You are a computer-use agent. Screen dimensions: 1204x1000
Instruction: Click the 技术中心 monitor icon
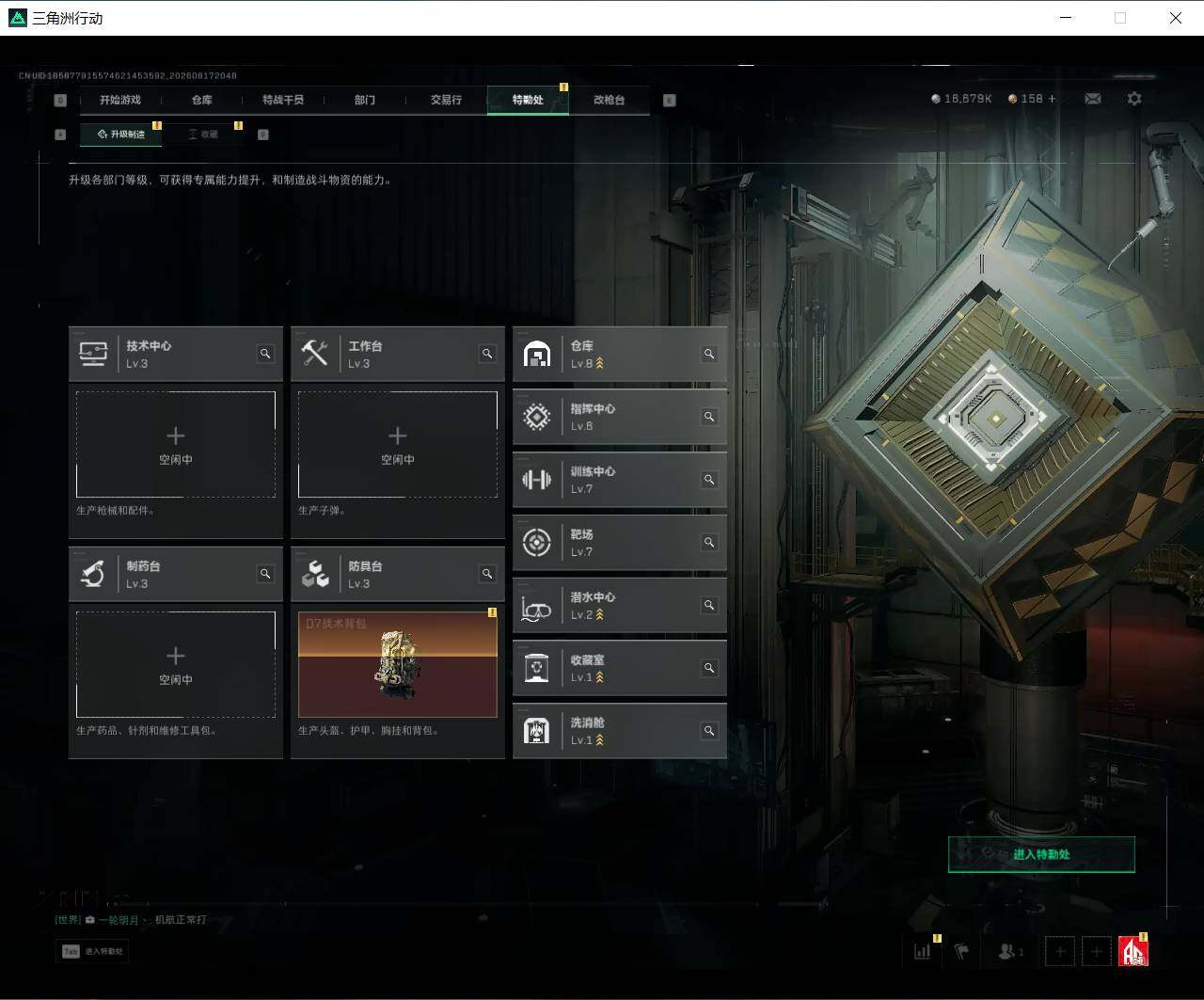(93, 354)
